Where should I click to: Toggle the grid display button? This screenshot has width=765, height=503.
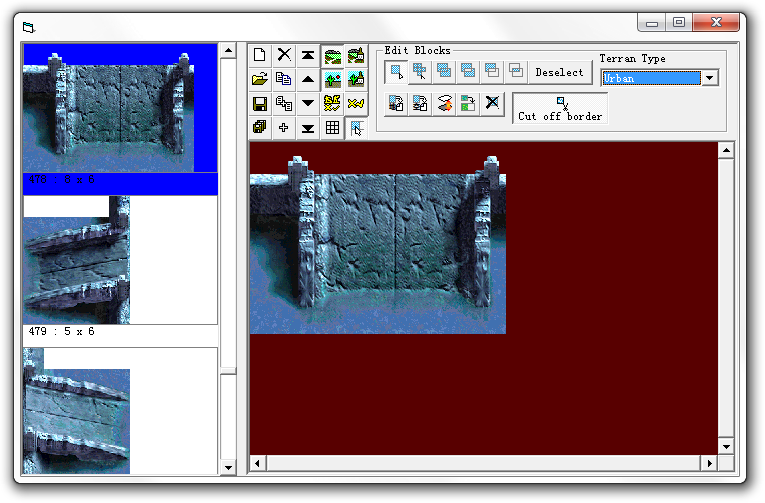coord(332,127)
